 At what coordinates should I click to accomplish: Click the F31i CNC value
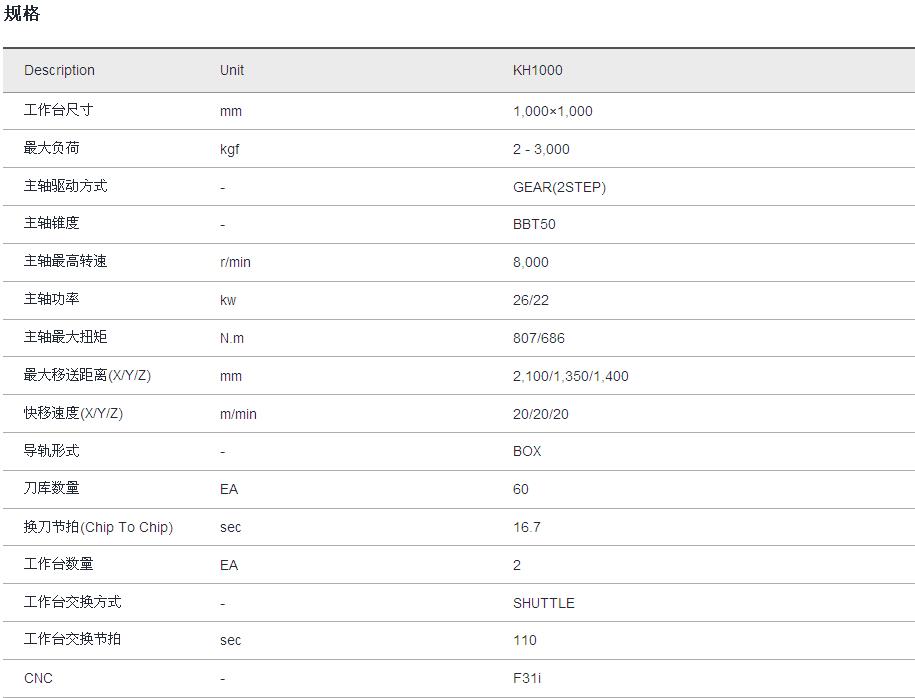(x=527, y=678)
